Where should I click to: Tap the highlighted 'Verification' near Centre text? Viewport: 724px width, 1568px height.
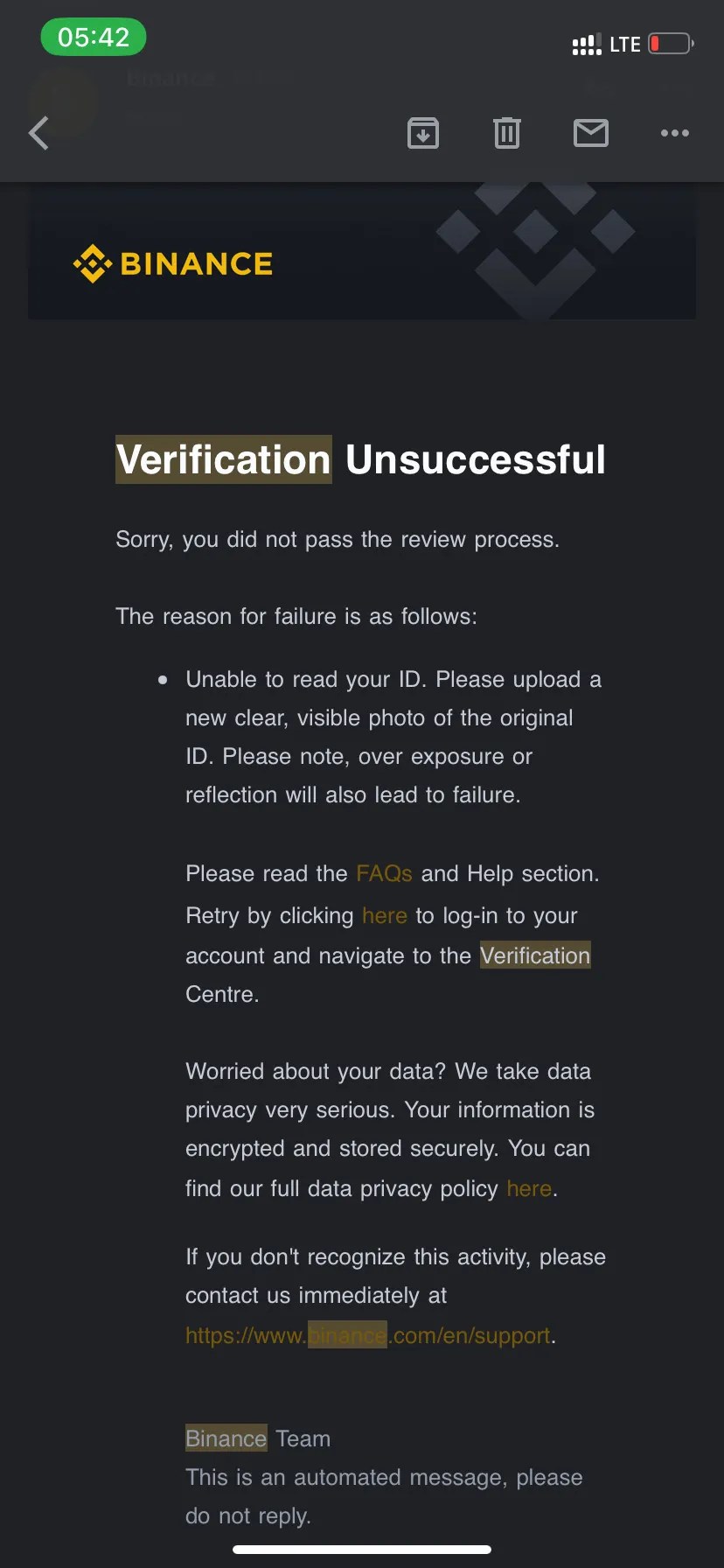pyautogui.click(x=534, y=955)
